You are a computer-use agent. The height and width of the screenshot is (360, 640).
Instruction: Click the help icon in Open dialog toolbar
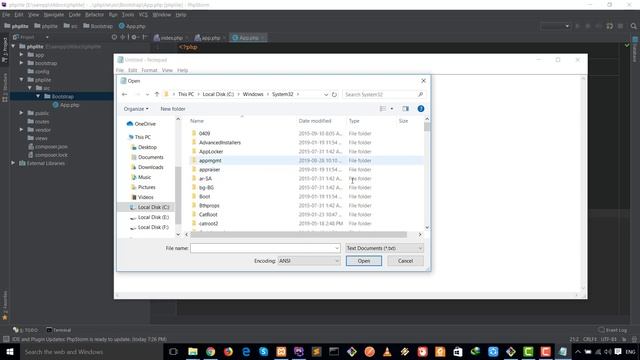[421, 109]
